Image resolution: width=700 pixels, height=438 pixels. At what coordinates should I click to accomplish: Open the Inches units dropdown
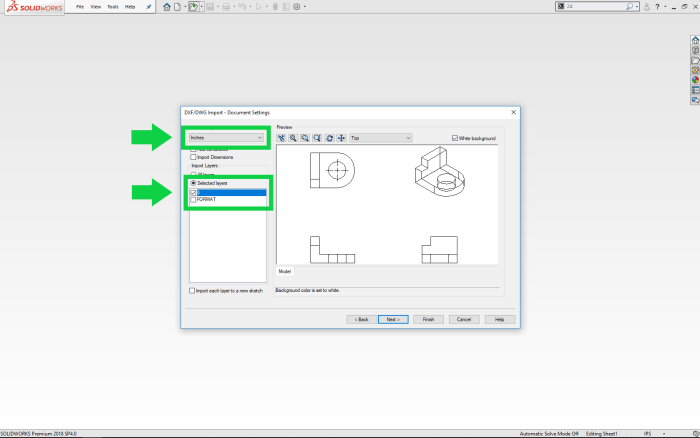[226, 138]
